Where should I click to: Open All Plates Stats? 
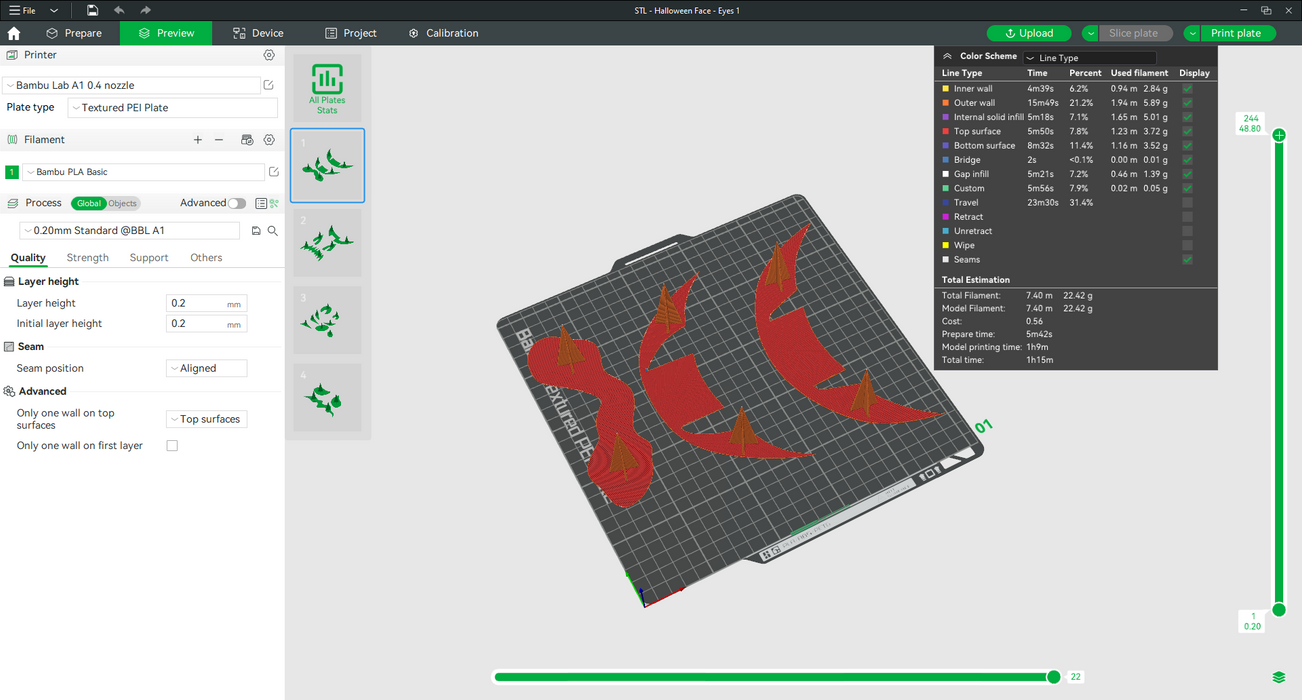(327, 88)
